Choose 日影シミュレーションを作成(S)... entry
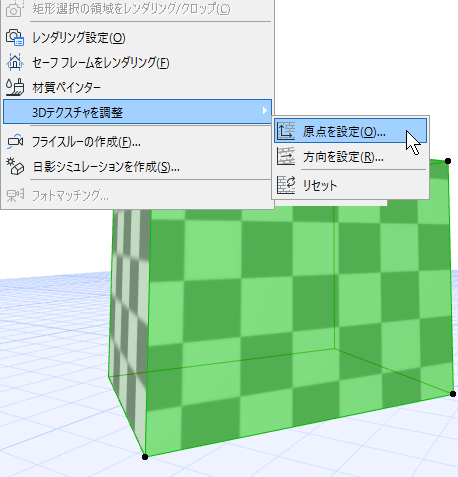Screen dimensions: 458x477 point(138,167)
